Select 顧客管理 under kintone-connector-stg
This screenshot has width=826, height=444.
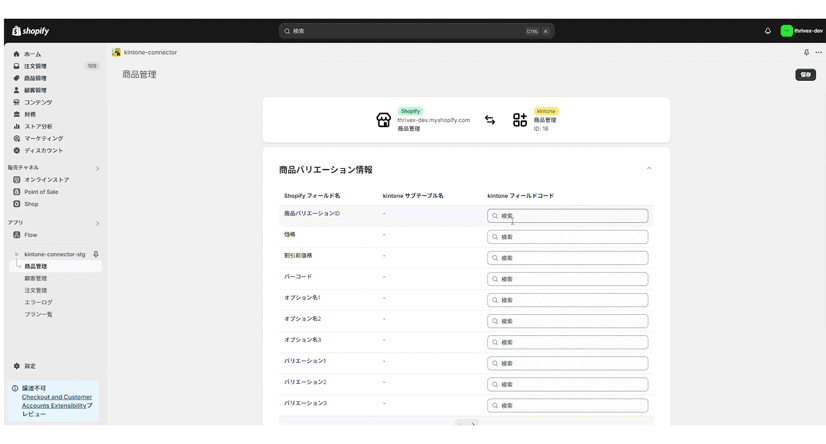click(35, 279)
